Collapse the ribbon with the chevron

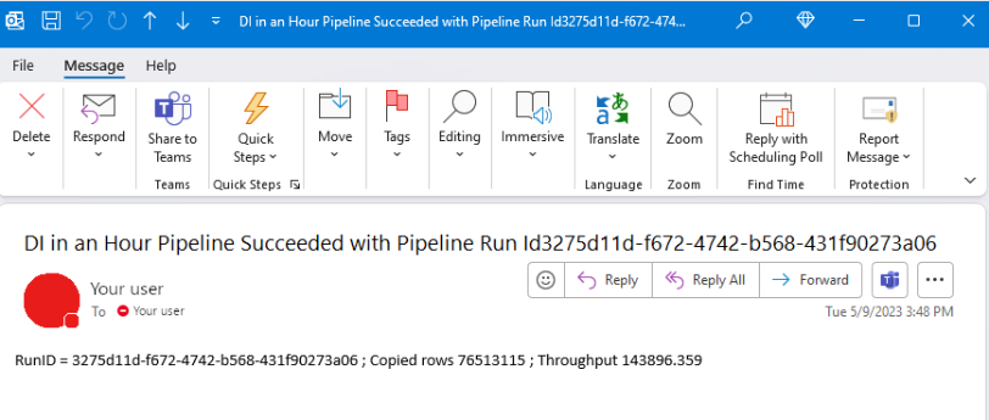coord(969,180)
